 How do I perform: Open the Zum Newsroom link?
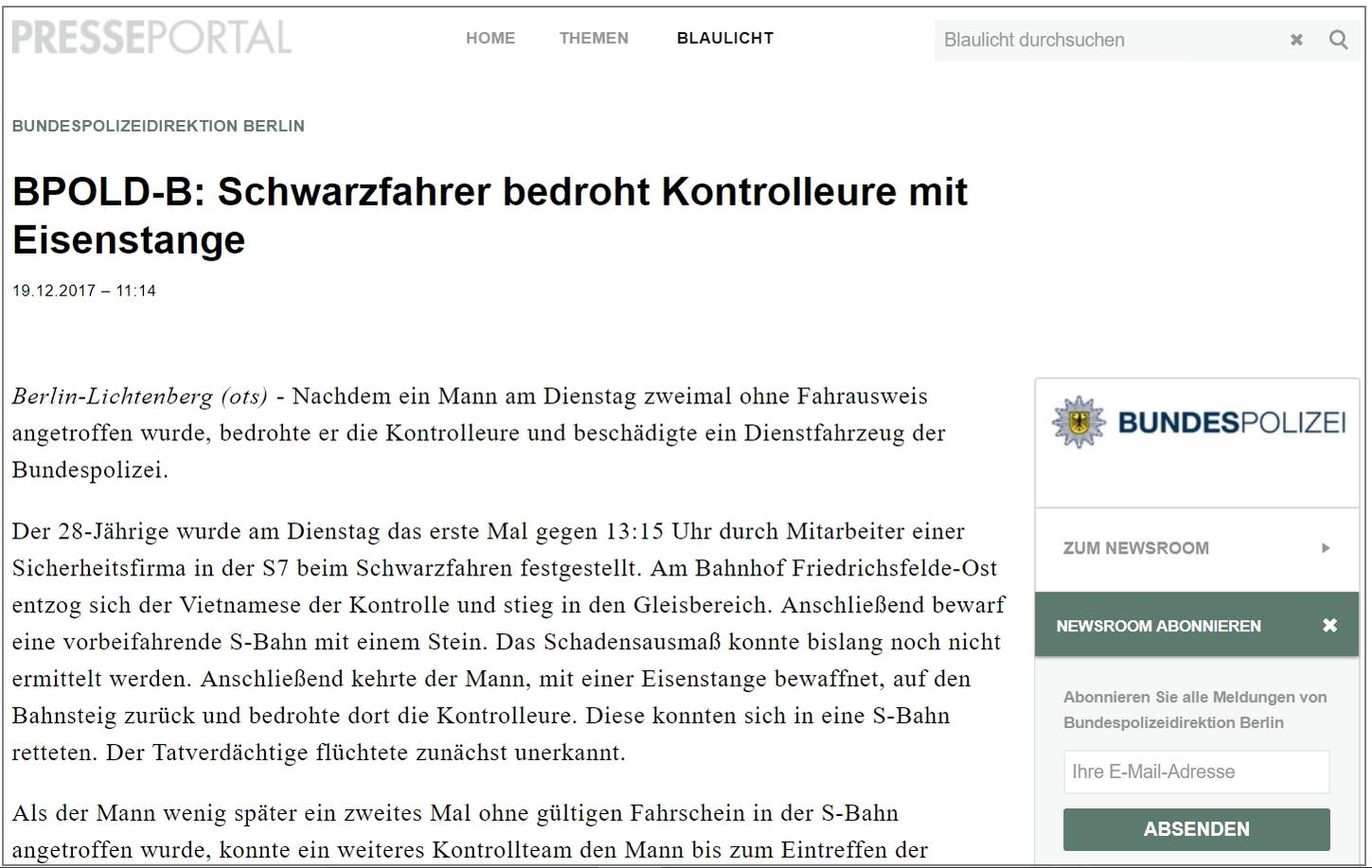[1136, 548]
